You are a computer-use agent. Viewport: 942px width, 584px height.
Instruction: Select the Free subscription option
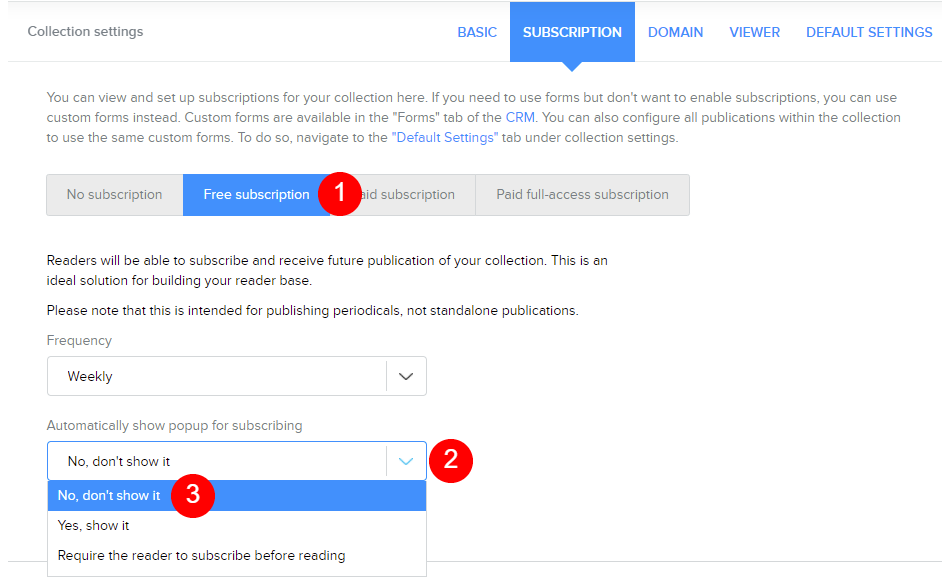pyautogui.click(x=256, y=195)
